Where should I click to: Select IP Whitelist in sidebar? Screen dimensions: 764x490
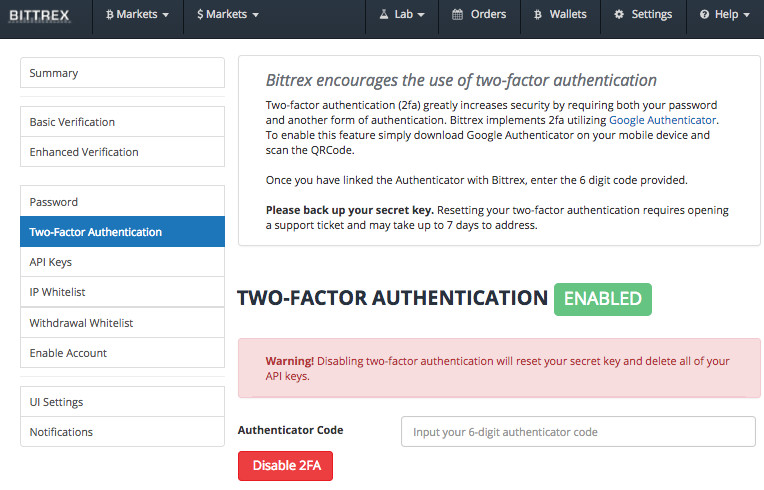pos(122,292)
